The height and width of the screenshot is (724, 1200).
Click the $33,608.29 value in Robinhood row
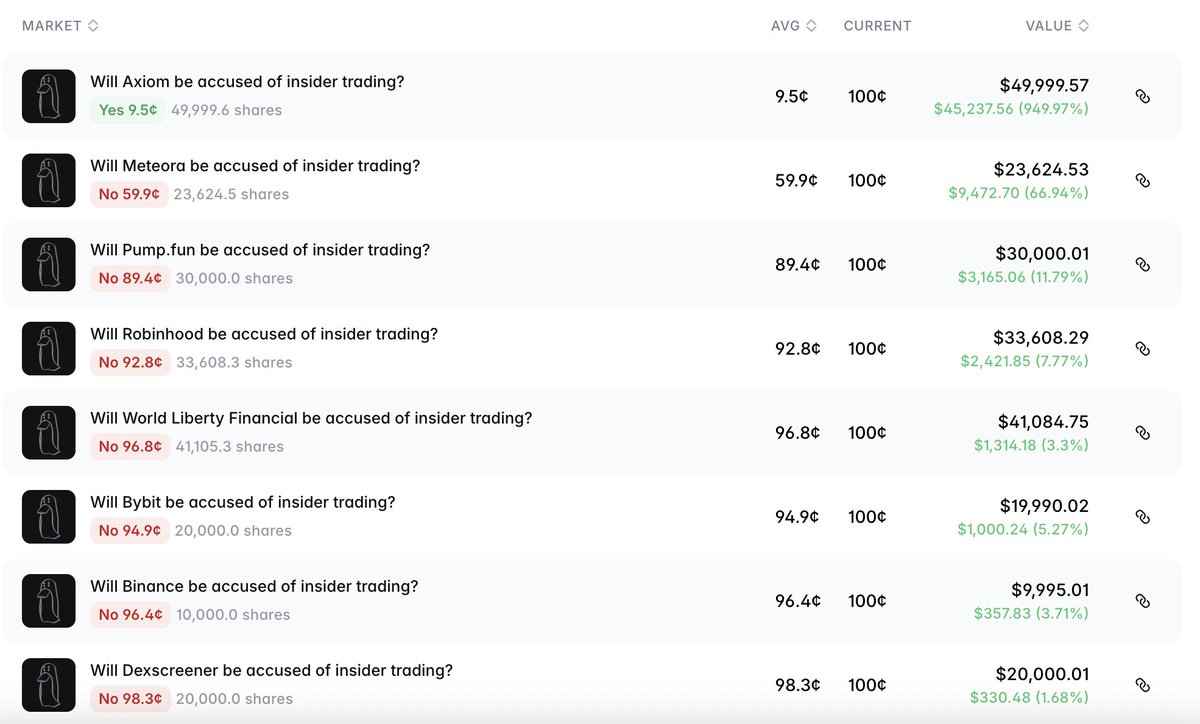[1041, 338]
